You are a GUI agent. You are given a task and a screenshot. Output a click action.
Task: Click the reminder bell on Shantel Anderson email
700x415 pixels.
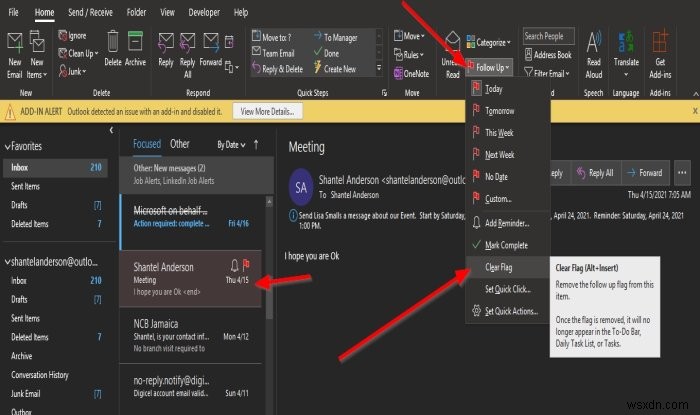pyautogui.click(x=234, y=266)
